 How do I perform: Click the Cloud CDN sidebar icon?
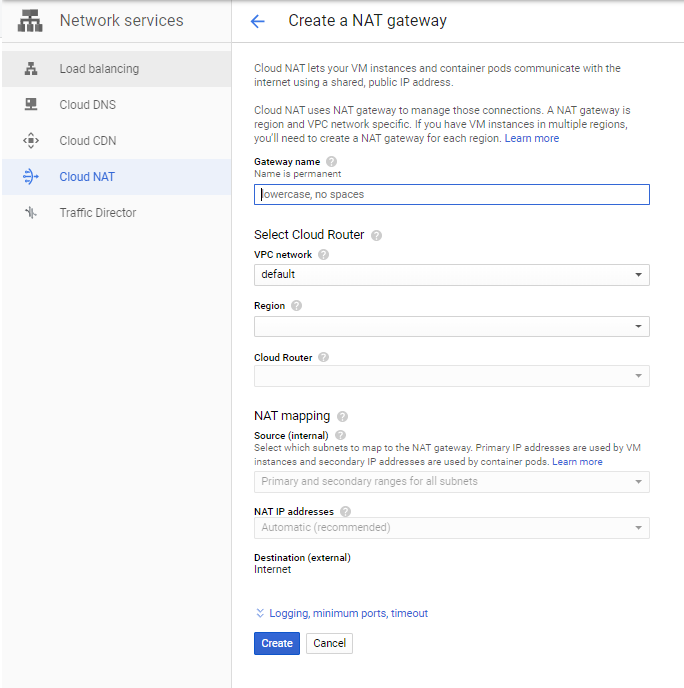[x=31, y=140]
